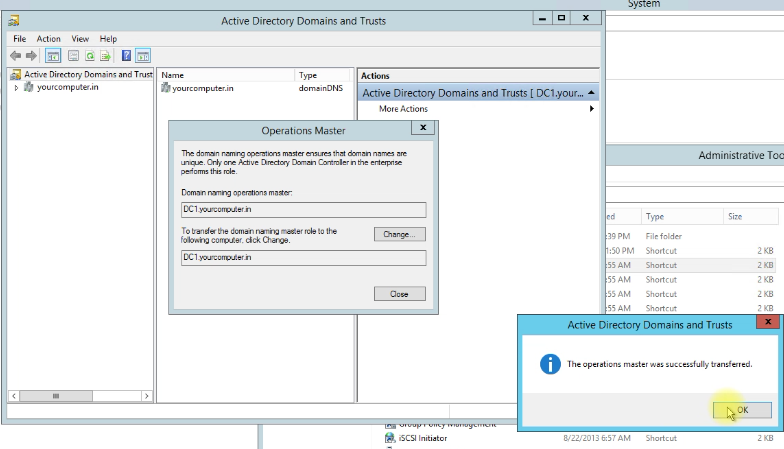Click the transfer target computer field
Image resolution: width=784 pixels, height=449 pixels.
tap(304, 258)
